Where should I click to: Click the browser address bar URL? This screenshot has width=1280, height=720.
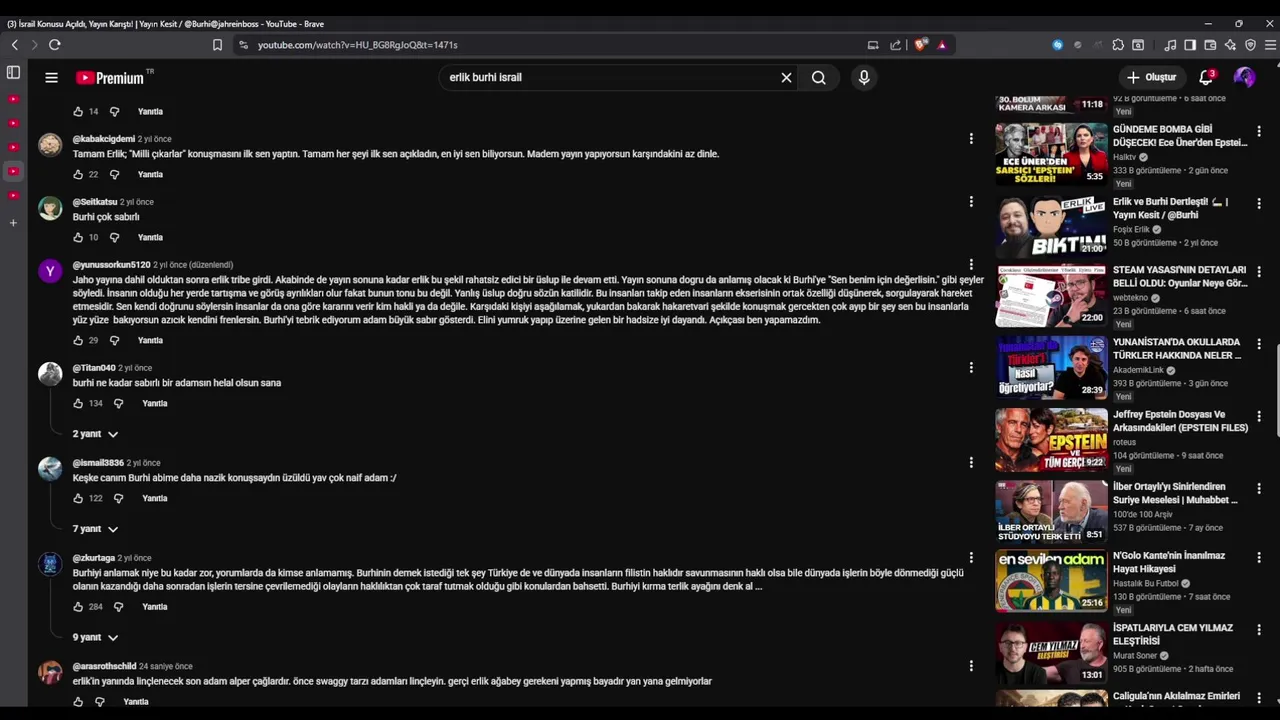click(357, 45)
